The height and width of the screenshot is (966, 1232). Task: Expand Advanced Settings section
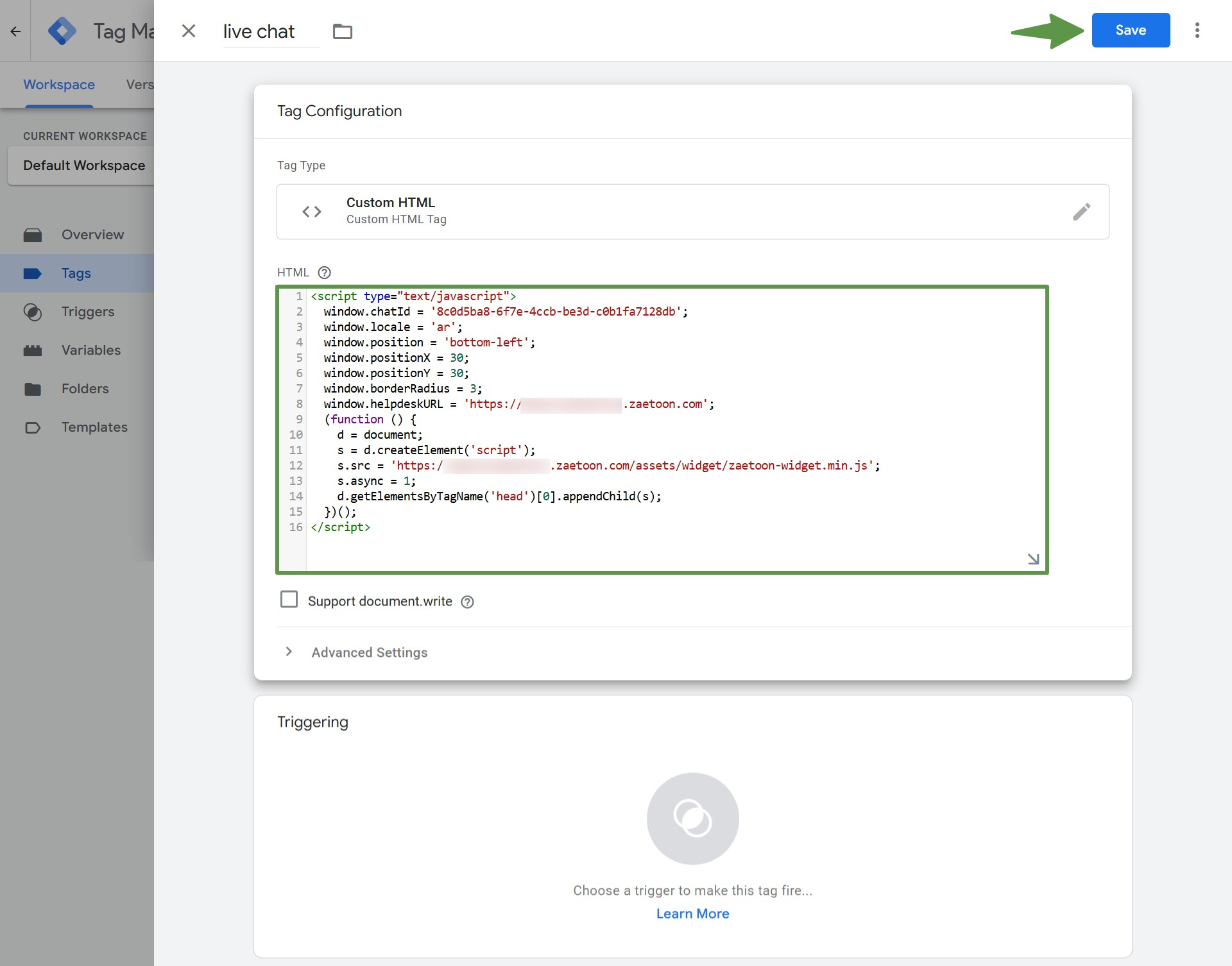point(369,652)
